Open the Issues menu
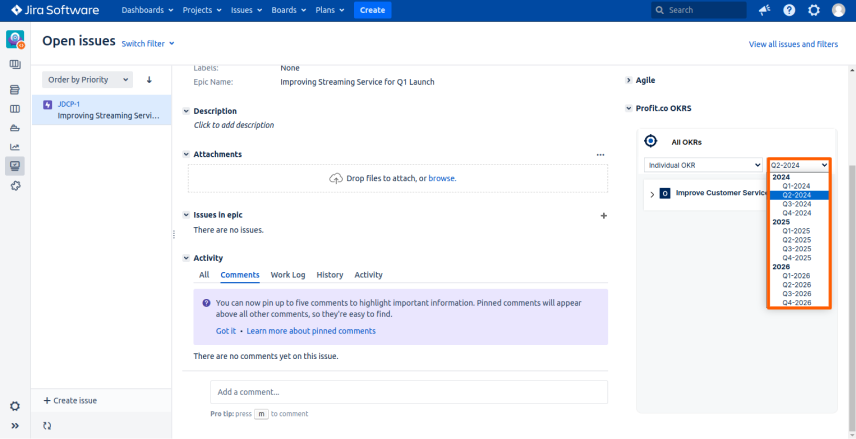This screenshot has height=439, width=856. tap(246, 10)
